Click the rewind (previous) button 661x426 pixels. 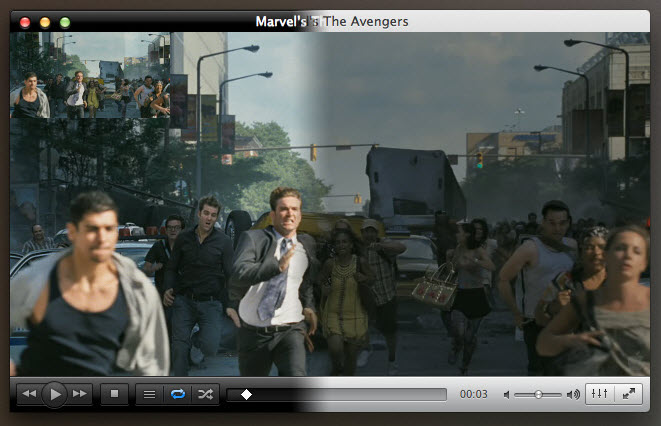click(x=29, y=394)
